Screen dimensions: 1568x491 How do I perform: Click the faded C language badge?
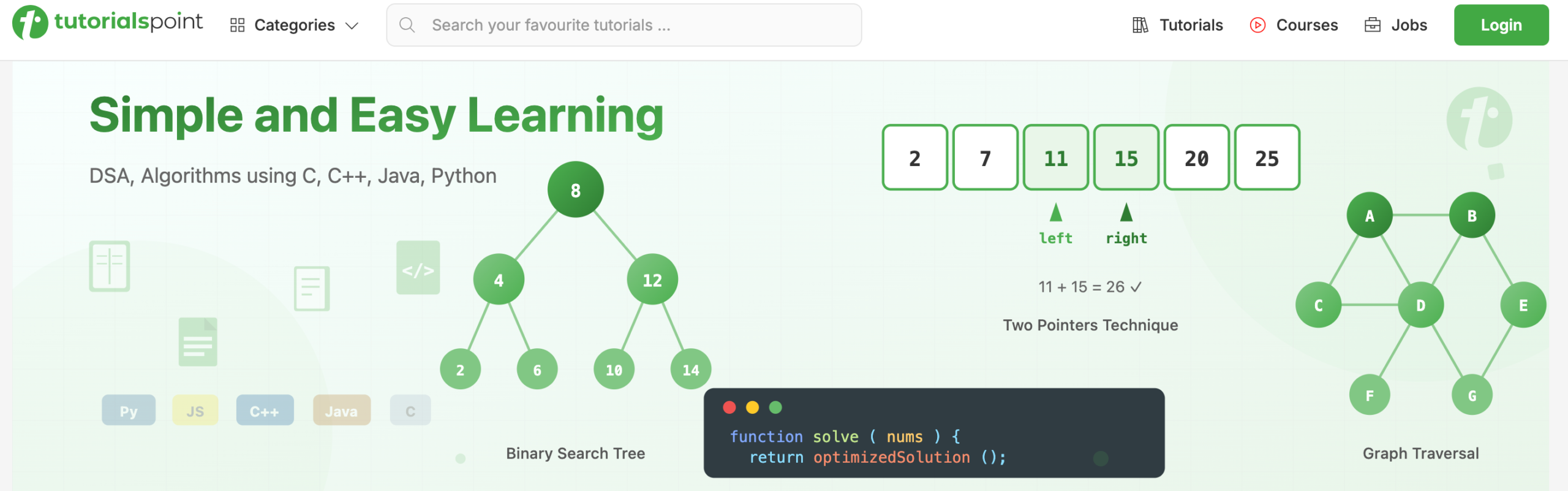(410, 411)
